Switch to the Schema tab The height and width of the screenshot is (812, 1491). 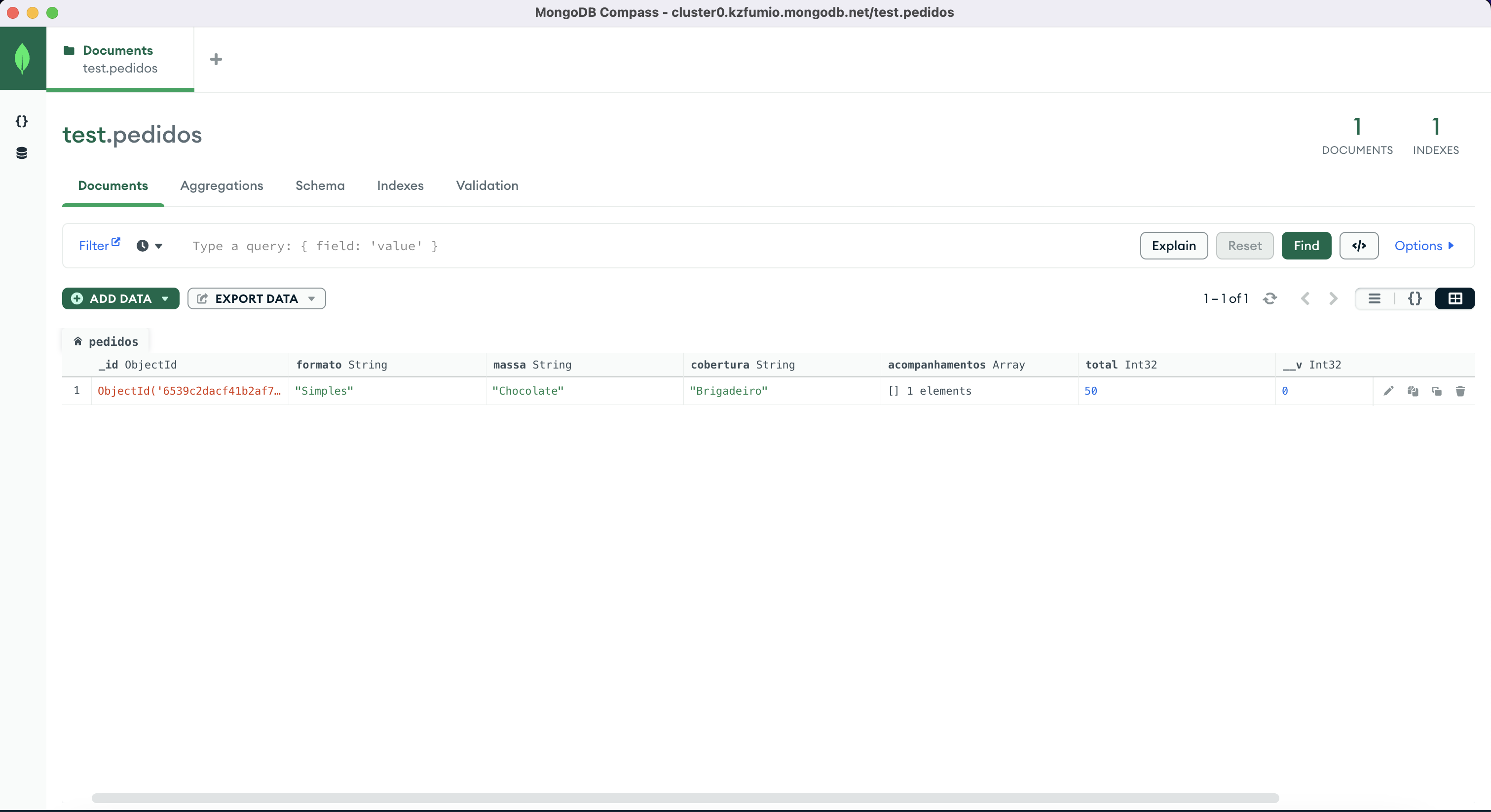click(x=320, y=185)
